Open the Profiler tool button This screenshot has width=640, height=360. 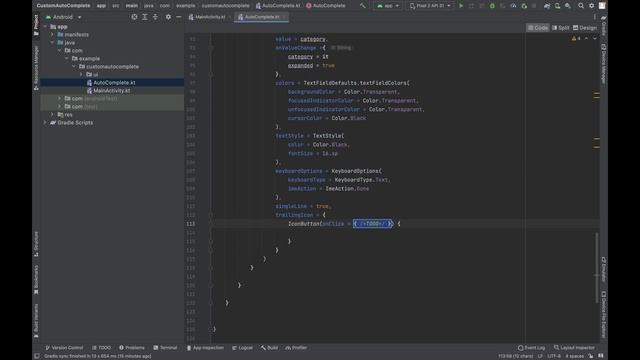296,348
